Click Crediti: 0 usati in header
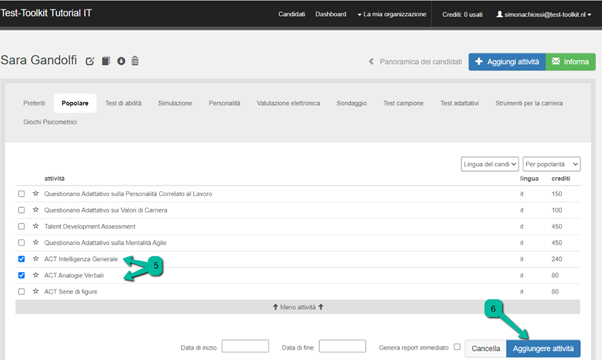 [x=462, y=15]
